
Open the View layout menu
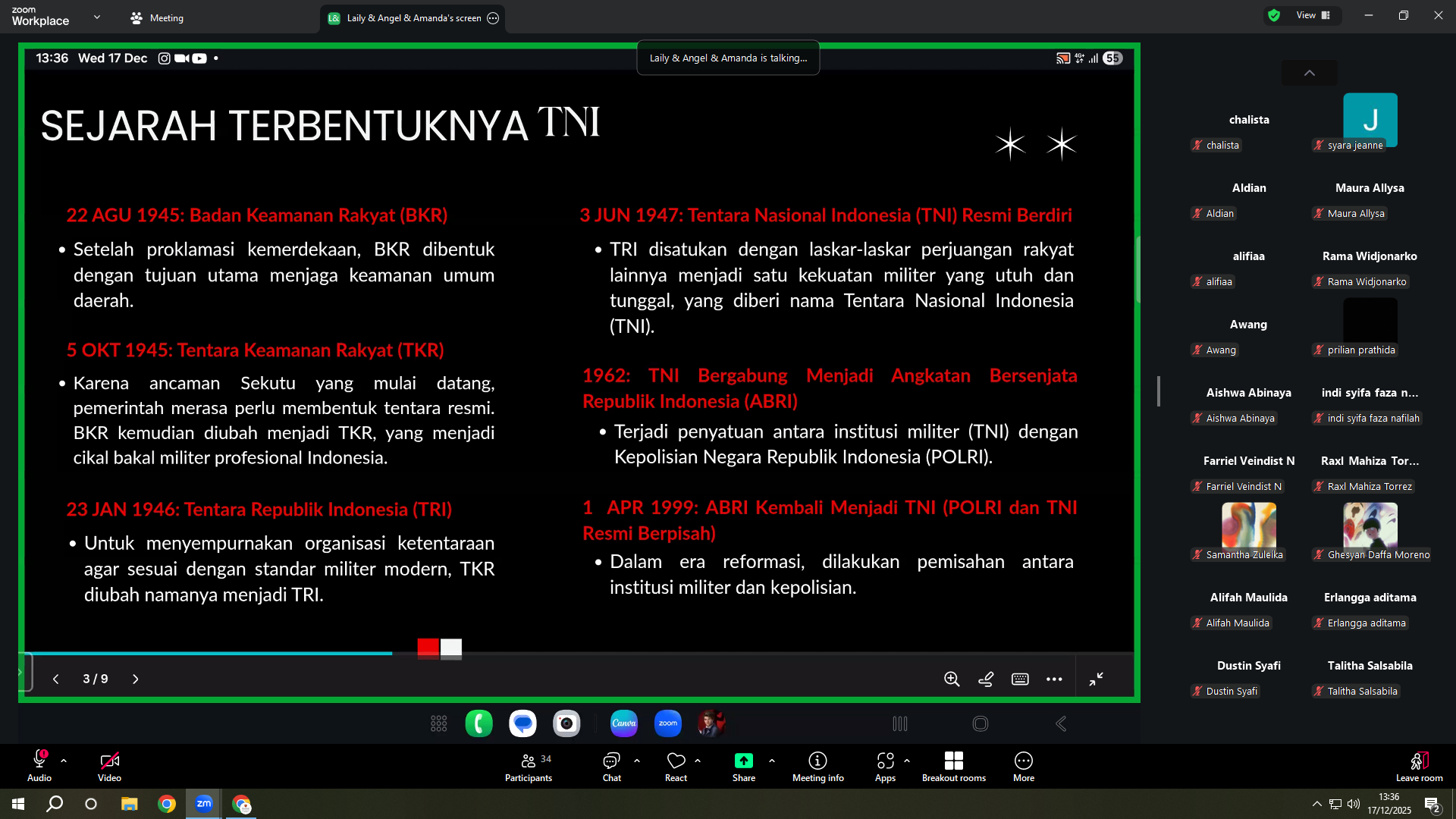click(x=1313, y=15)
